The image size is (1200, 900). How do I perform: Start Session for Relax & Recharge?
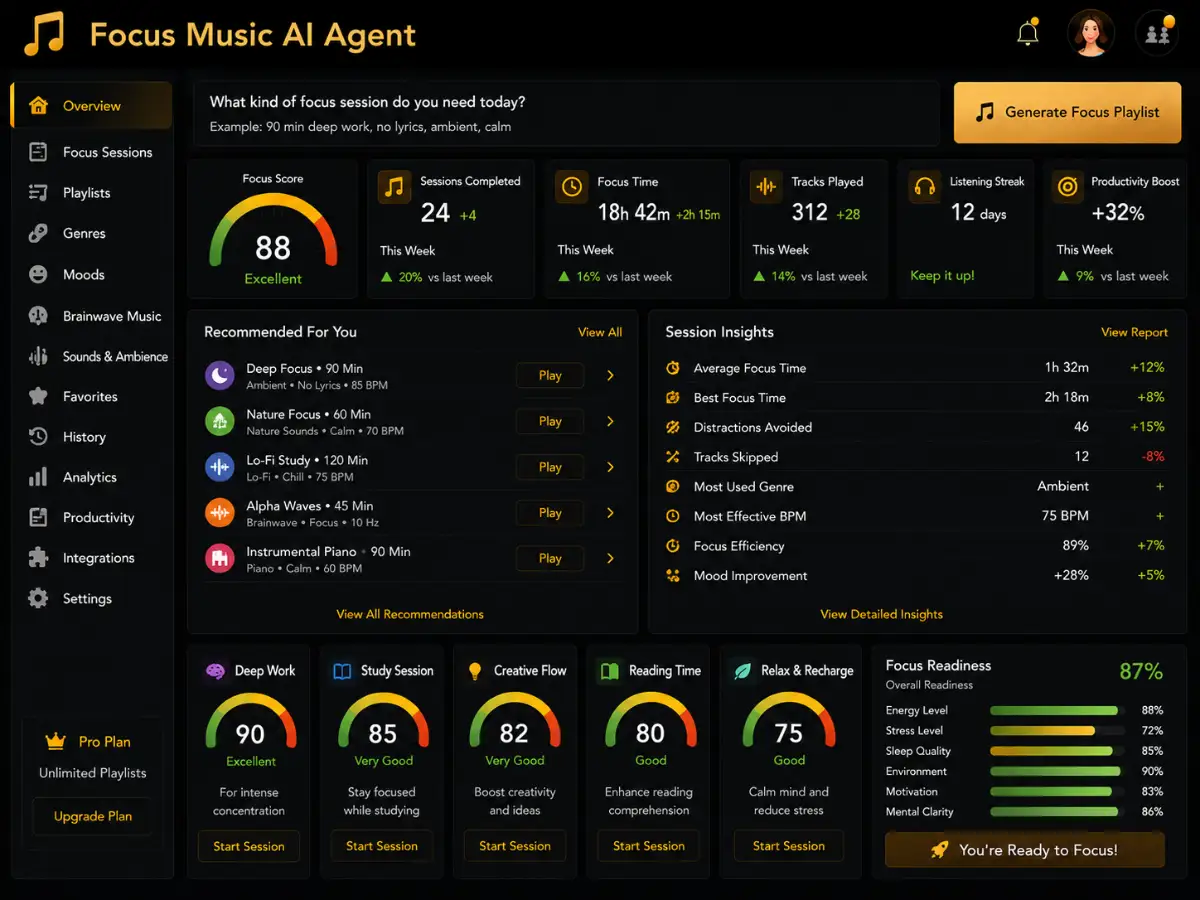pyautogui.click(x=789, y=846)
